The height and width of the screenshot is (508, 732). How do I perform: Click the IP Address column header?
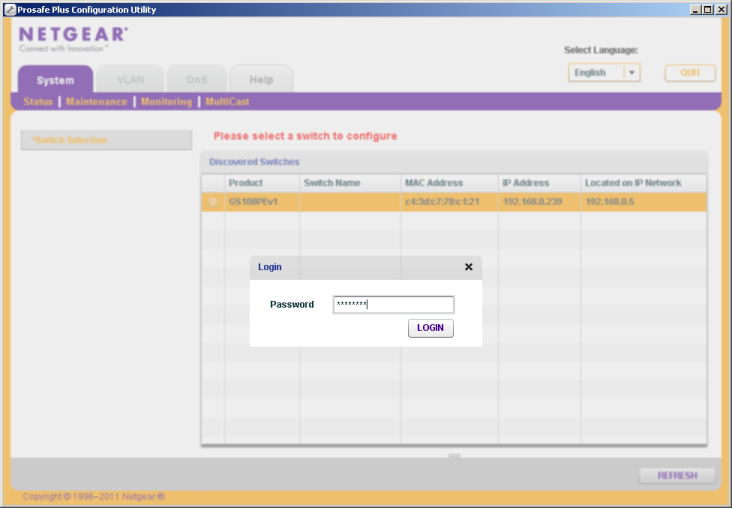tap(540, 183)
